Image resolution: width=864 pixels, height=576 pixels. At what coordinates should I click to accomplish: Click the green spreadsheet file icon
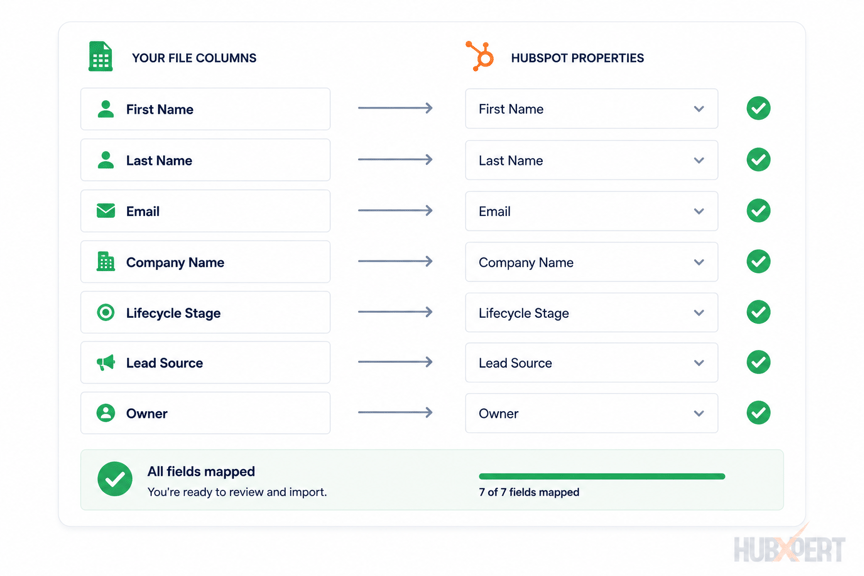[x=100, y=56]
